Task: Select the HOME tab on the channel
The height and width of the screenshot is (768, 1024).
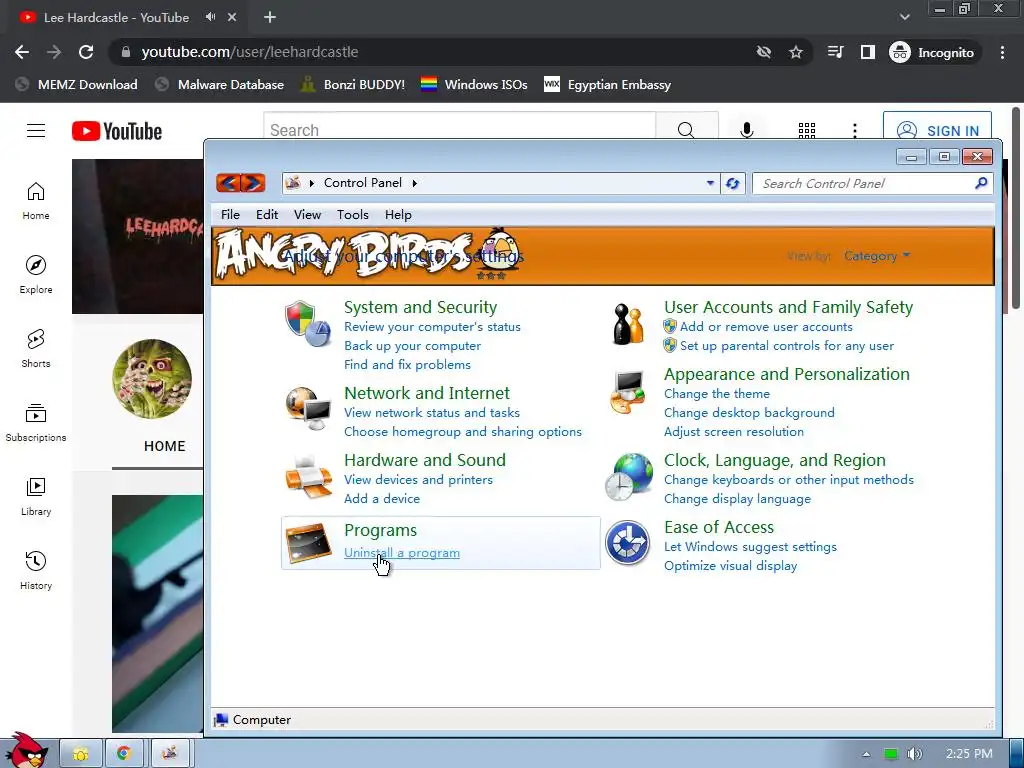Action: click(165, 447)
